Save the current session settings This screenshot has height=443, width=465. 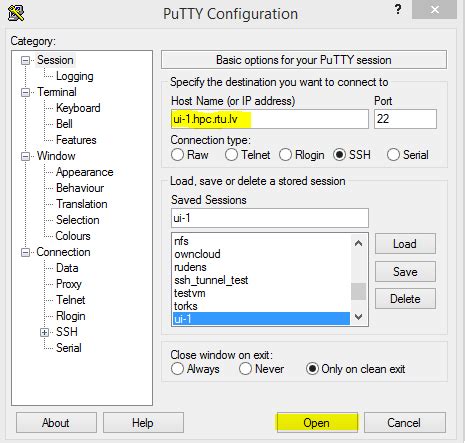pyautogui.click(x=405, y=272)
